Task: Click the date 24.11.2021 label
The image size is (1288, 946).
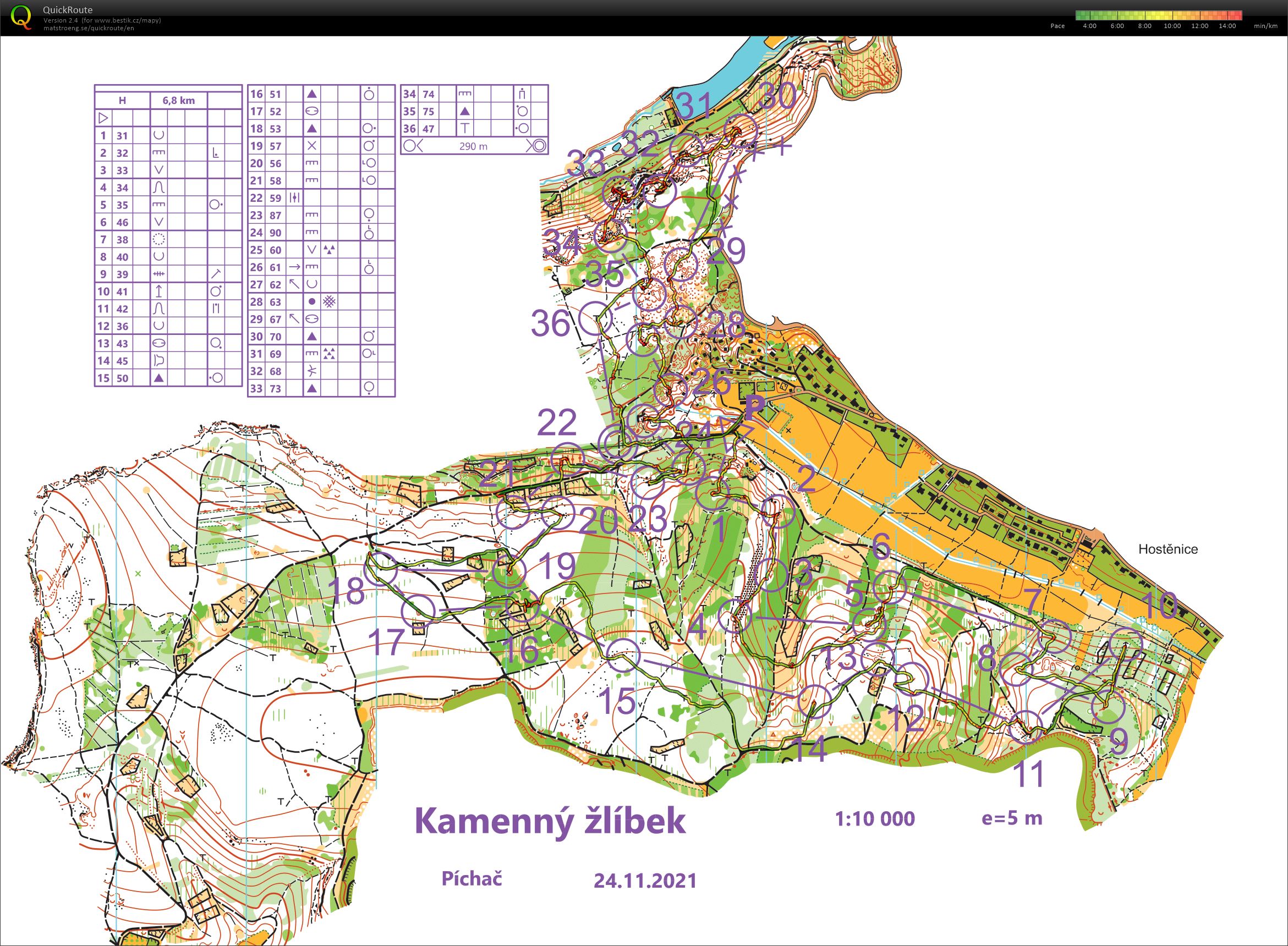Action: [x=645, y=880]
